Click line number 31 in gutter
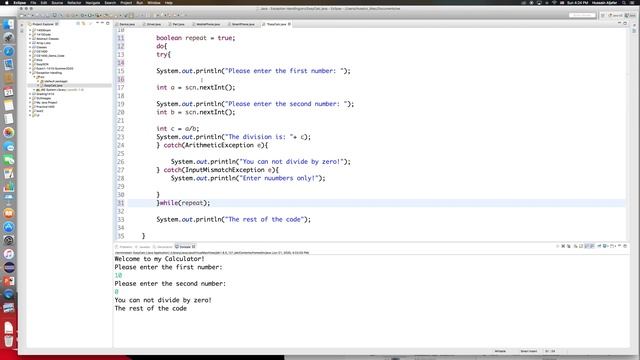 pos(120,203)
